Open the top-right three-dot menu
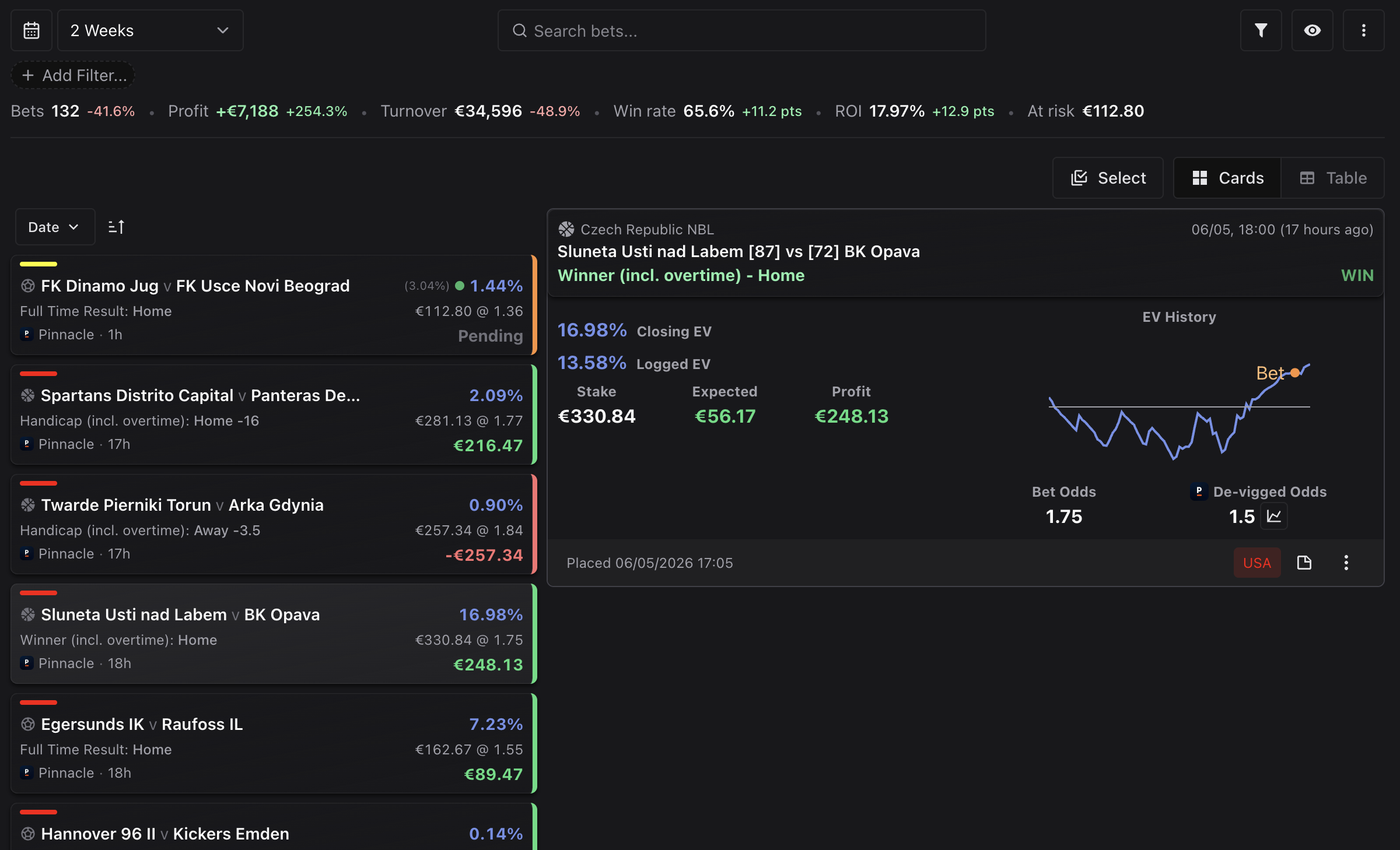The width and height of the screenshot is (1400, 850). 1363,30
